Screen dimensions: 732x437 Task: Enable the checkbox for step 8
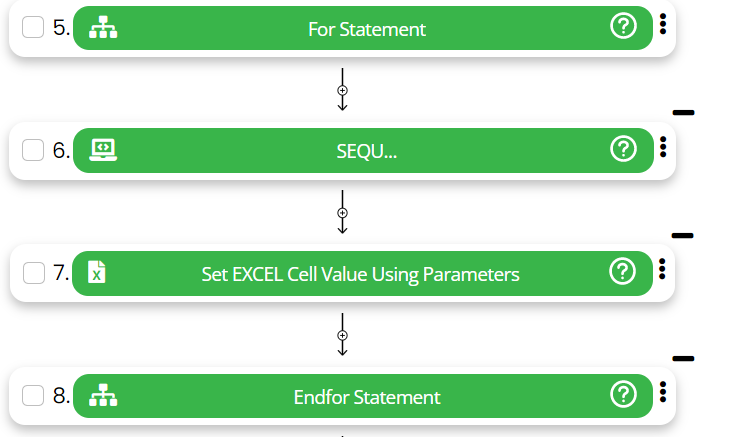[33, 396]
